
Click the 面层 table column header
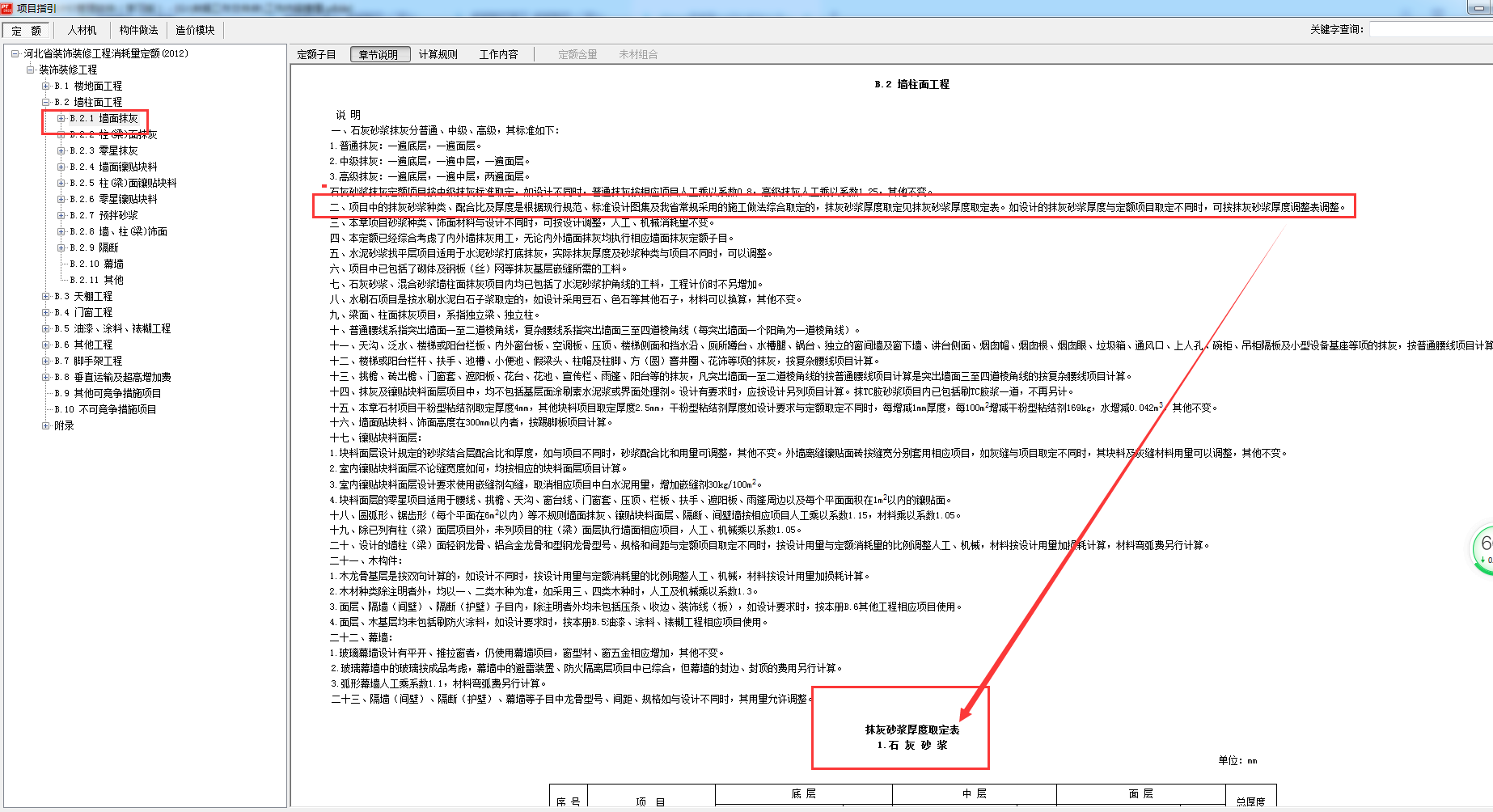[1140, 794]
